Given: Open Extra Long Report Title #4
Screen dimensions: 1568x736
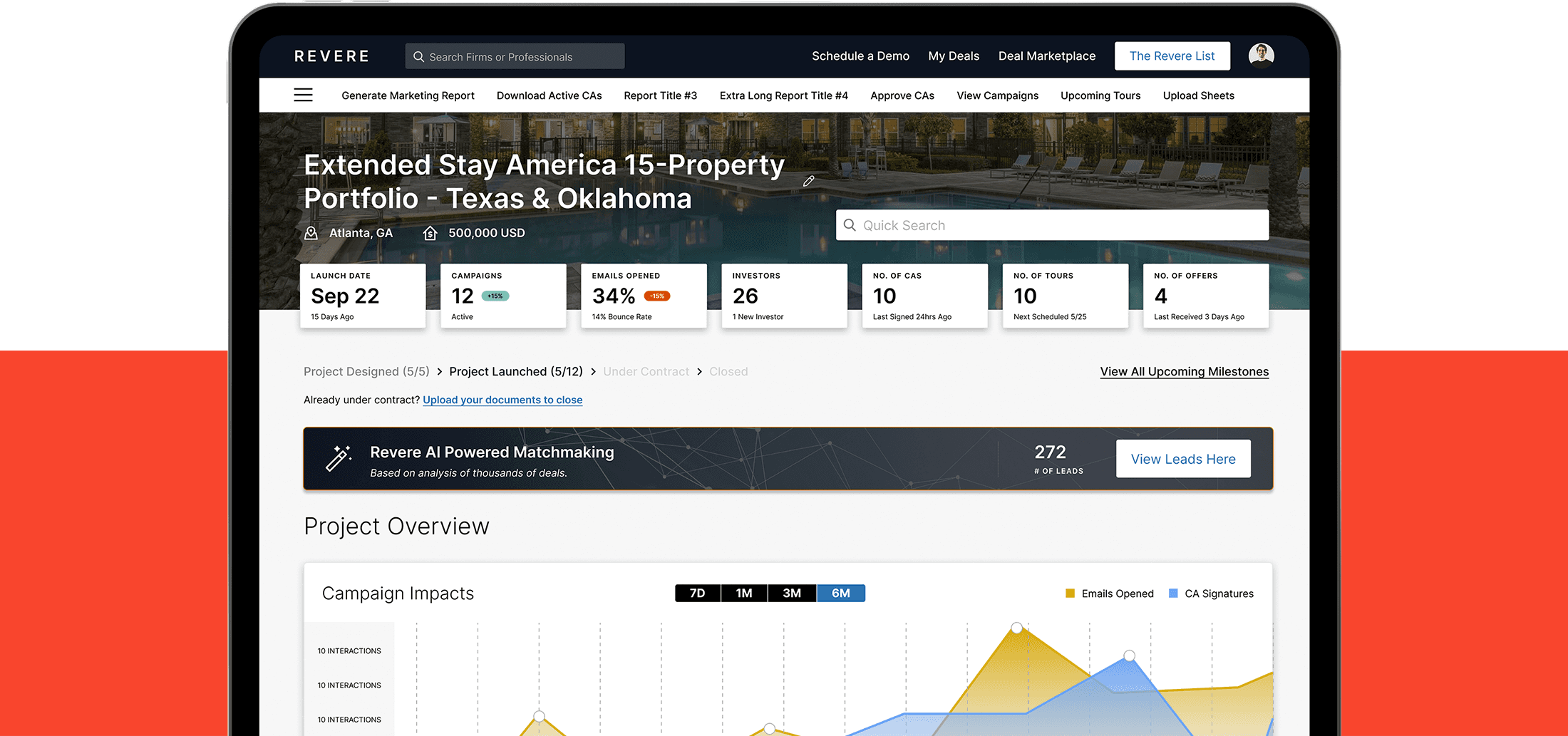Looking at the screenshot, I should point(783,95).
